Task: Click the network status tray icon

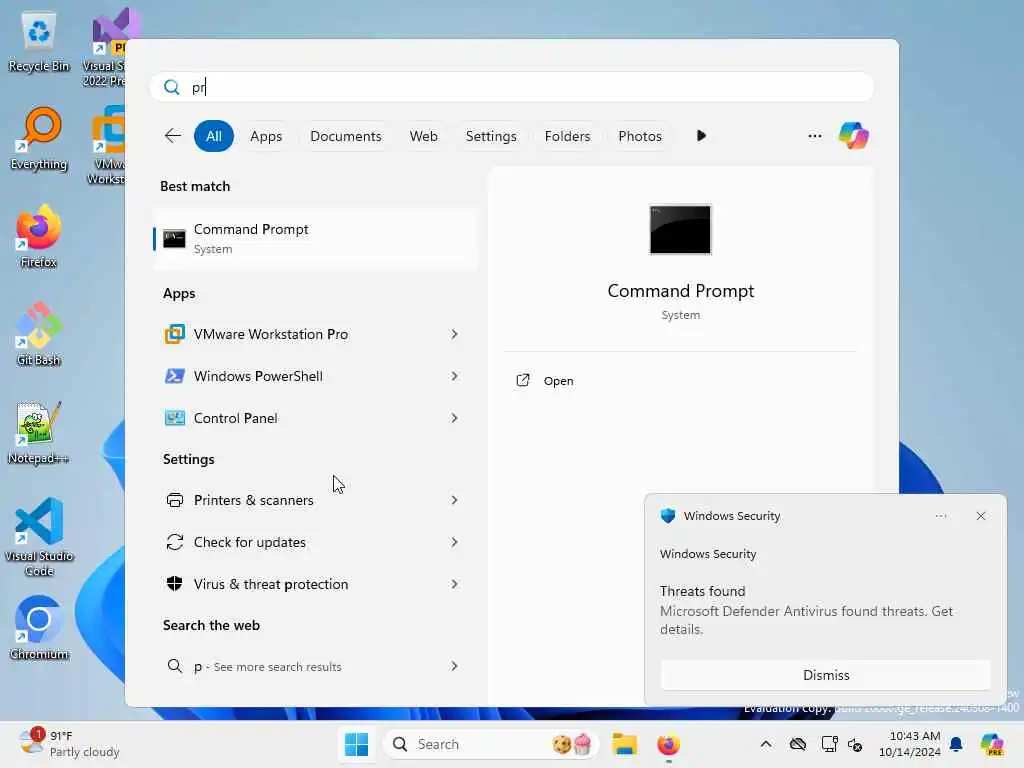Action: (829, 744)
